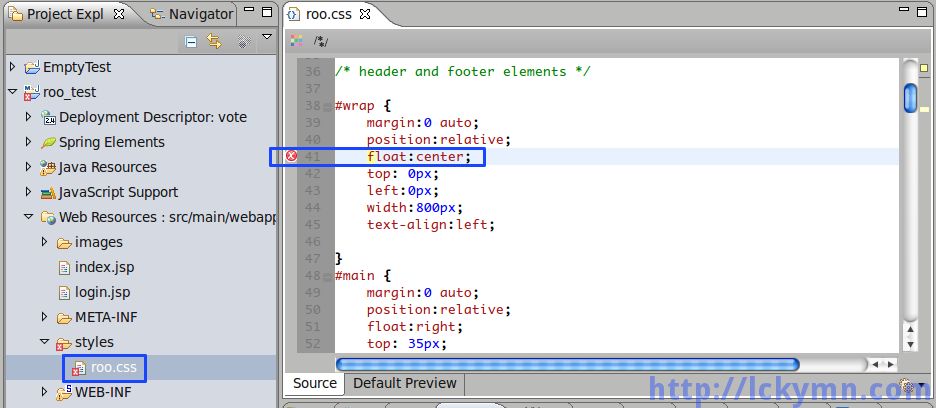Close the roo.css editor tab

pos(365,14)
